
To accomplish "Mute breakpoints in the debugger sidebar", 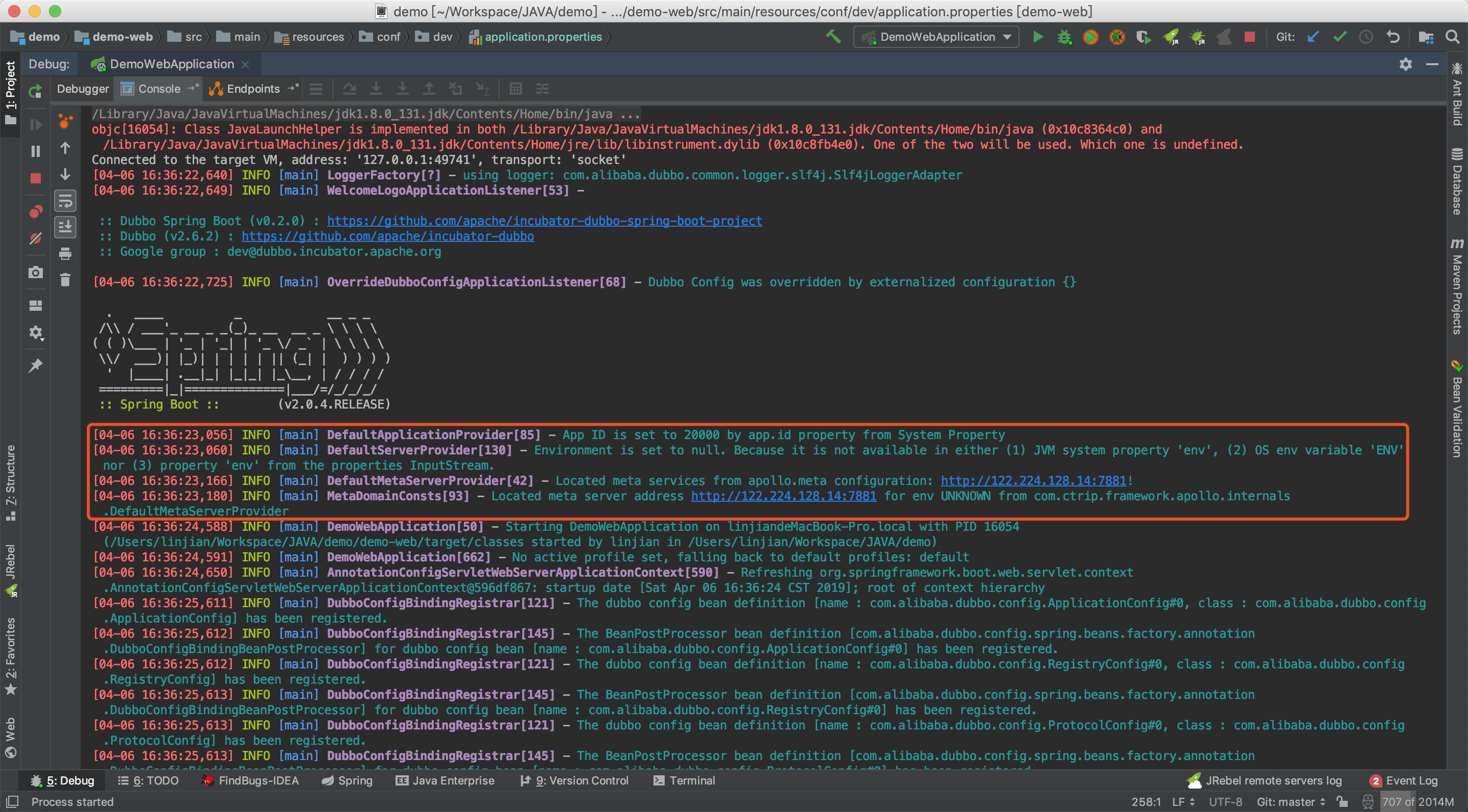I will 35,239.
